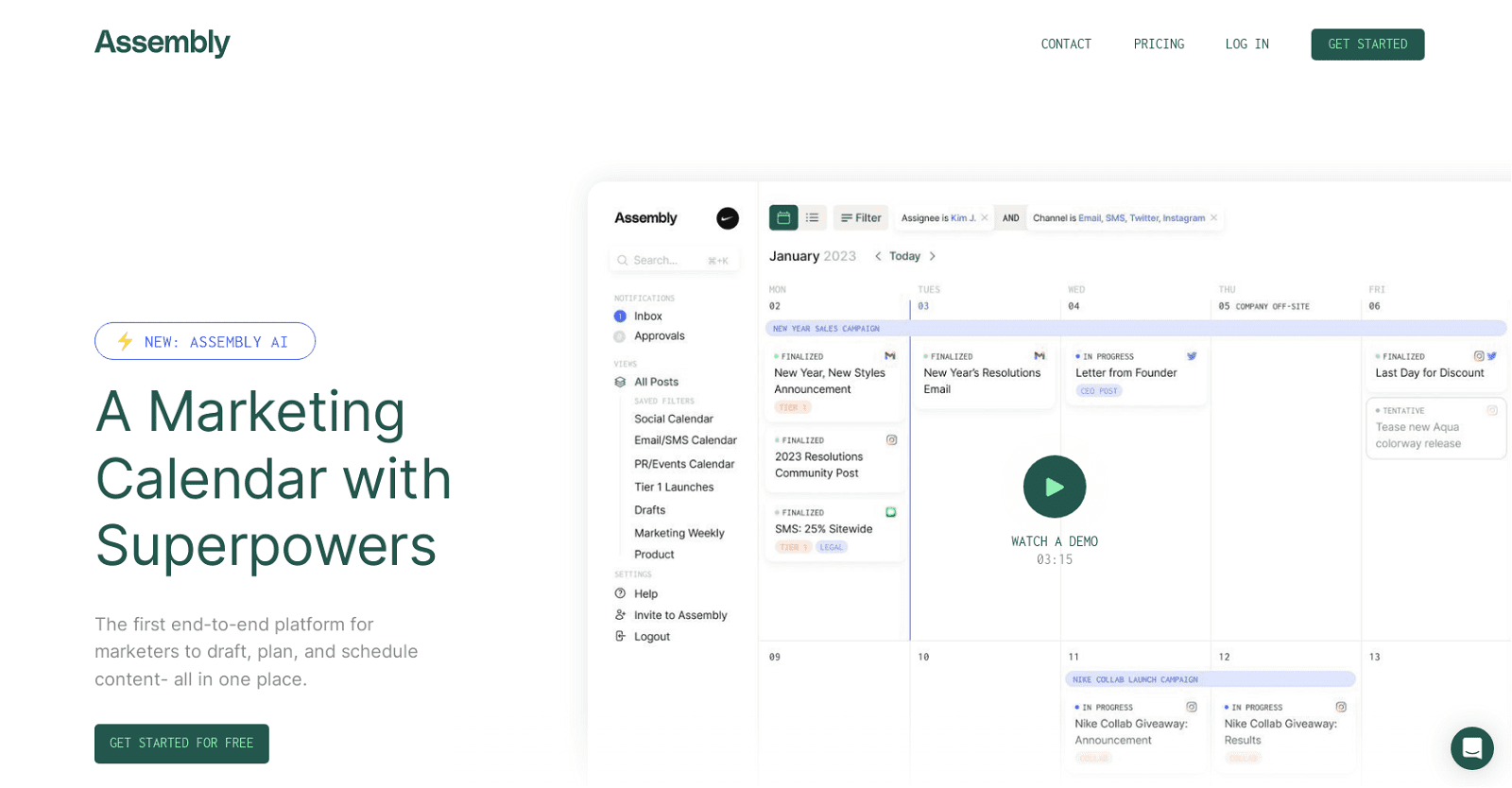Open the New: Assembly AI announcement badge
Screen dimensions: 1512x788
[x=205, y=342]
